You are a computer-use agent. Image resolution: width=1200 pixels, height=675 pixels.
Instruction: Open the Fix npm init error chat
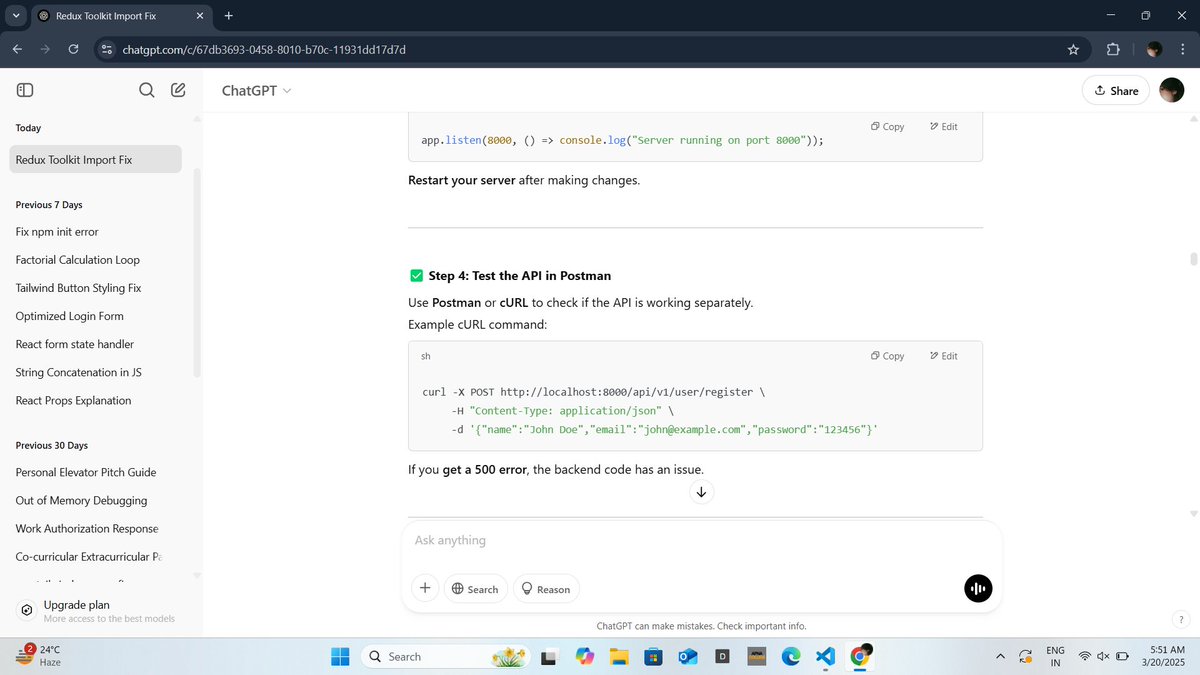(96, 231)
